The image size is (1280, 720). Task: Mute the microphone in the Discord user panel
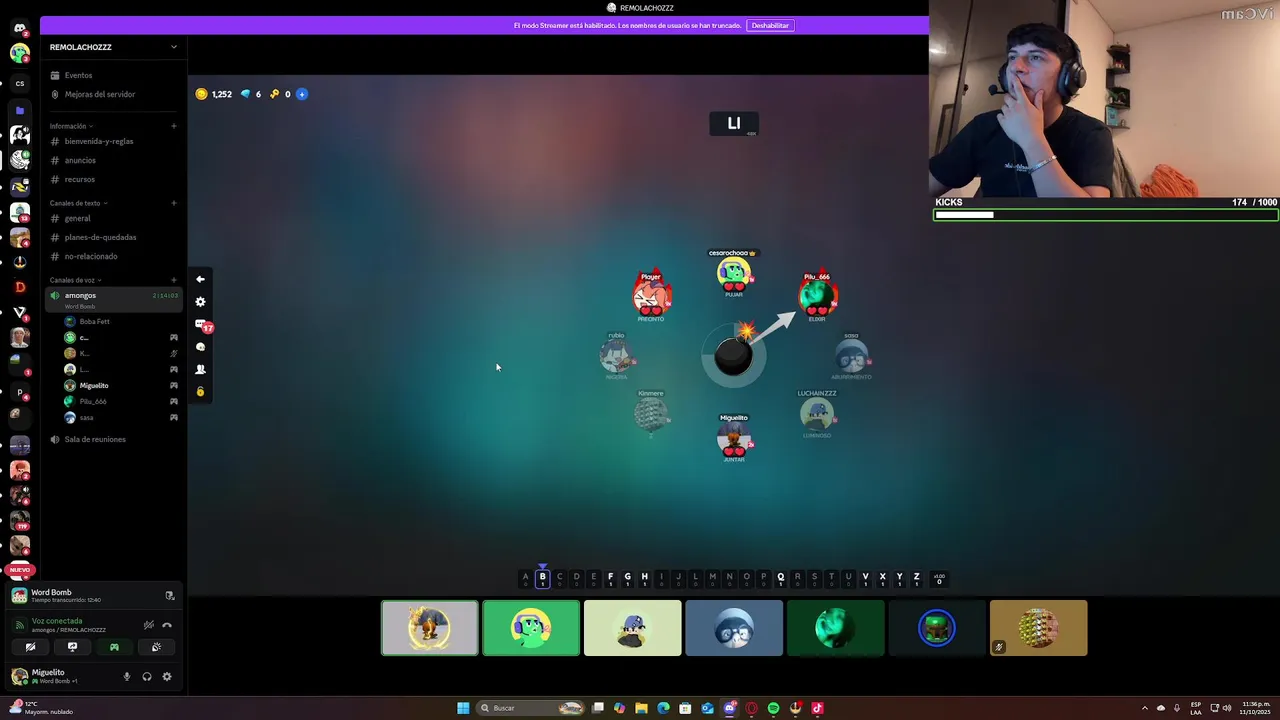point(126,677)
